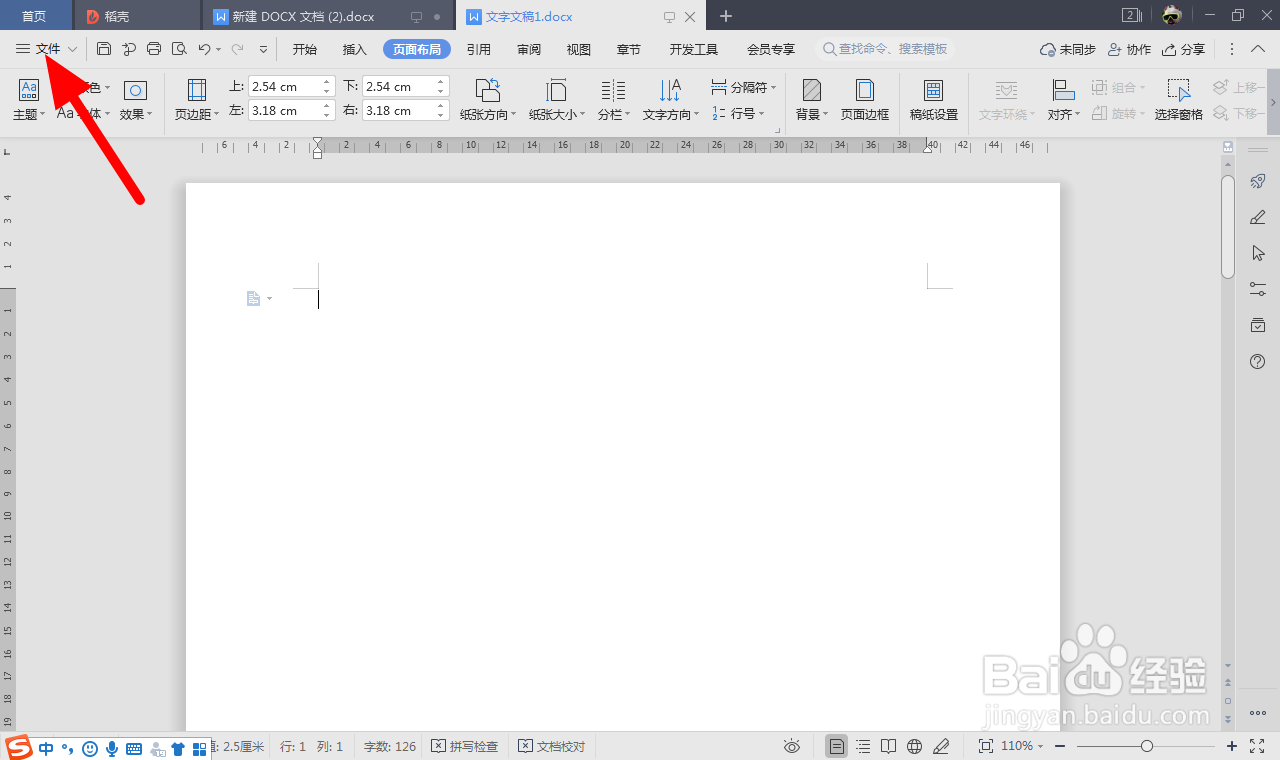
Task: Switch to the 视图 tab
Action: click(579, 49)
